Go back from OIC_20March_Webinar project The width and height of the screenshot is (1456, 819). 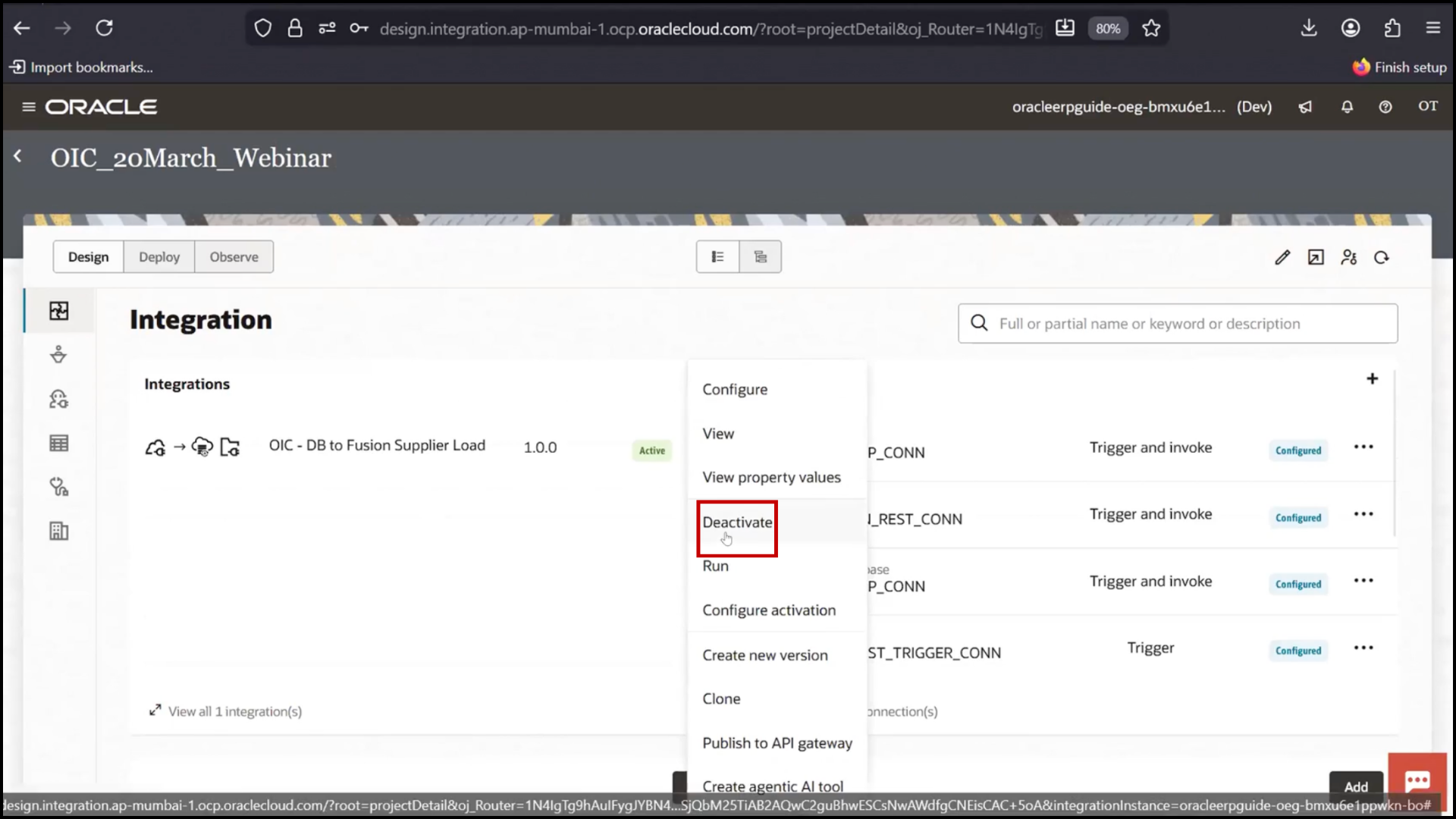coord(18,156)
